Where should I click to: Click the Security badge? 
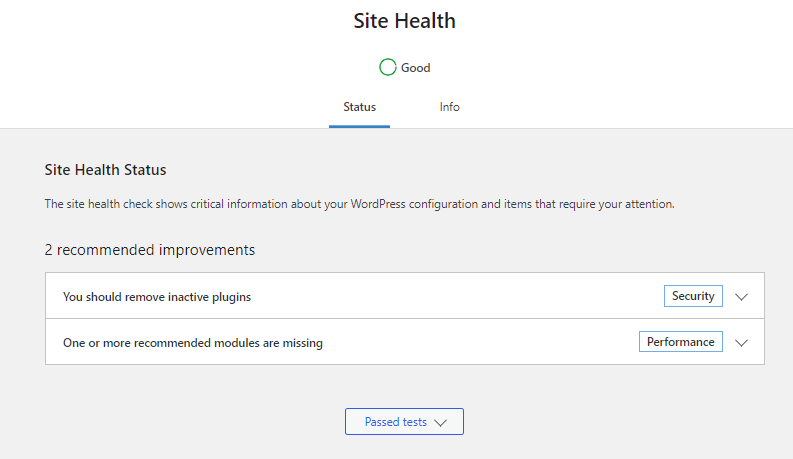[x=693, y=296]
